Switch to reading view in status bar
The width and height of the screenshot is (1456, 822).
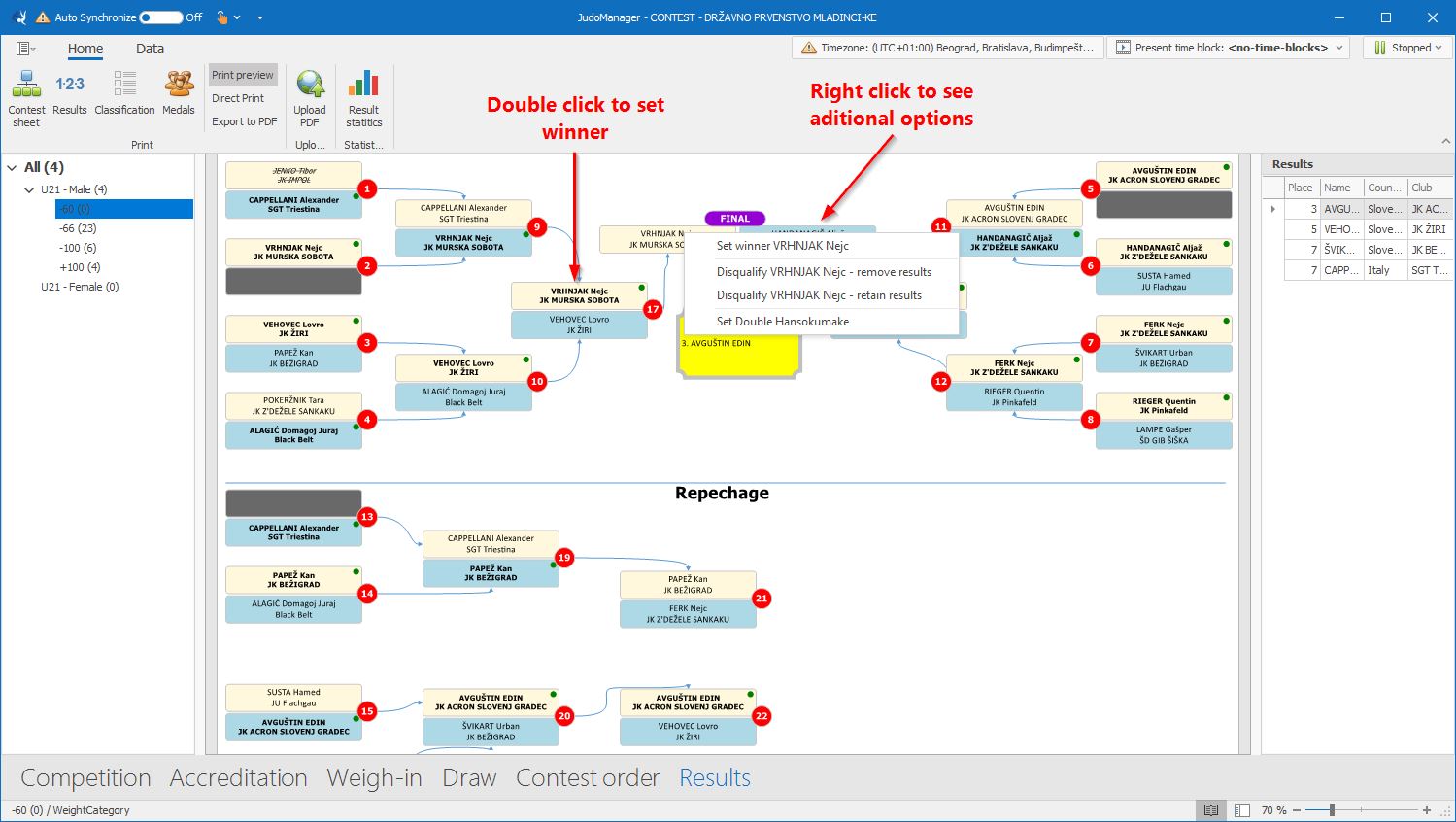click(1211, 810)
